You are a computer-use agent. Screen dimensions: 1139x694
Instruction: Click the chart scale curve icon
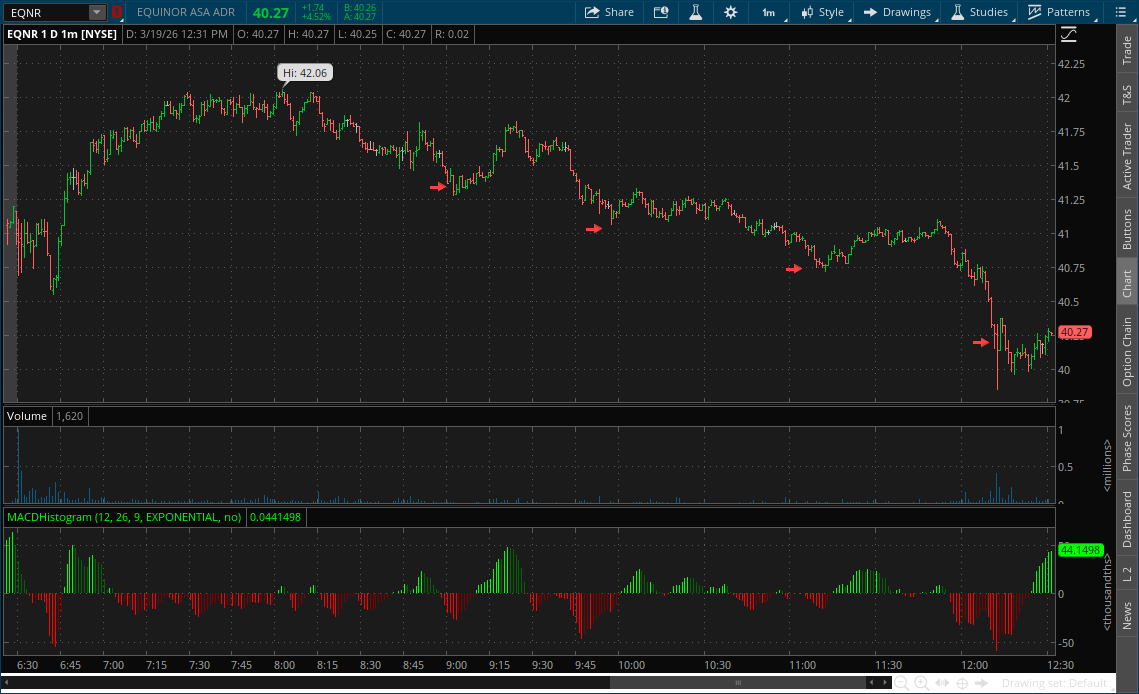tap(1069, 34)
